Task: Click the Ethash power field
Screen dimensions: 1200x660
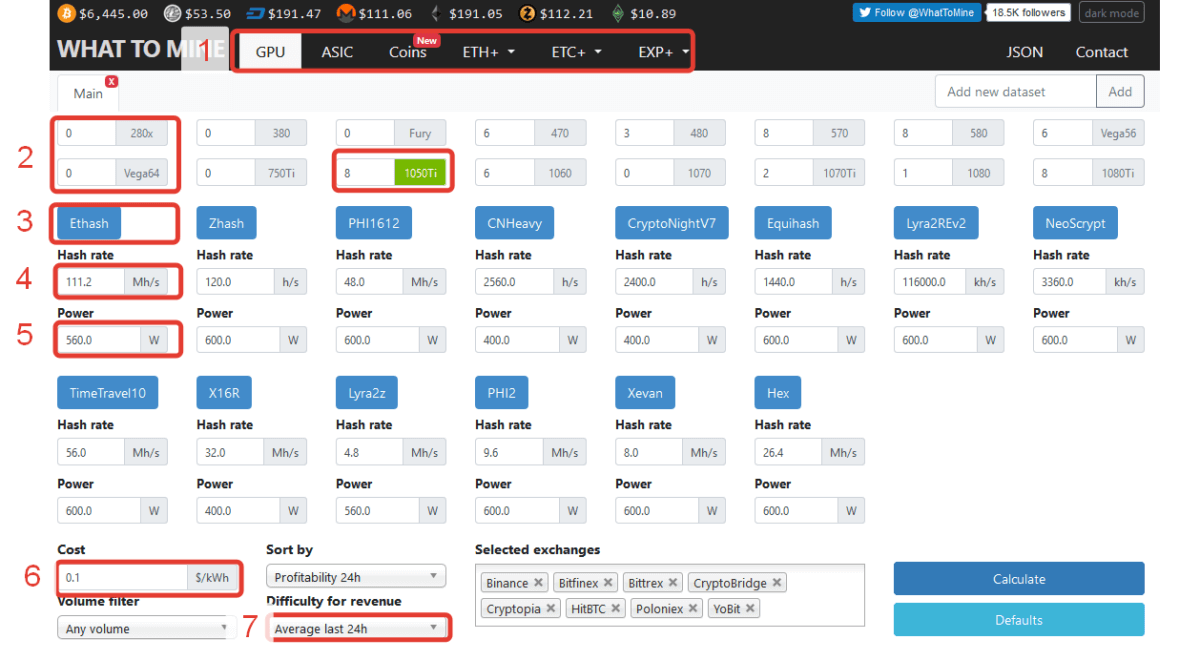Action: pyautogui.click(x=98, y=340)
